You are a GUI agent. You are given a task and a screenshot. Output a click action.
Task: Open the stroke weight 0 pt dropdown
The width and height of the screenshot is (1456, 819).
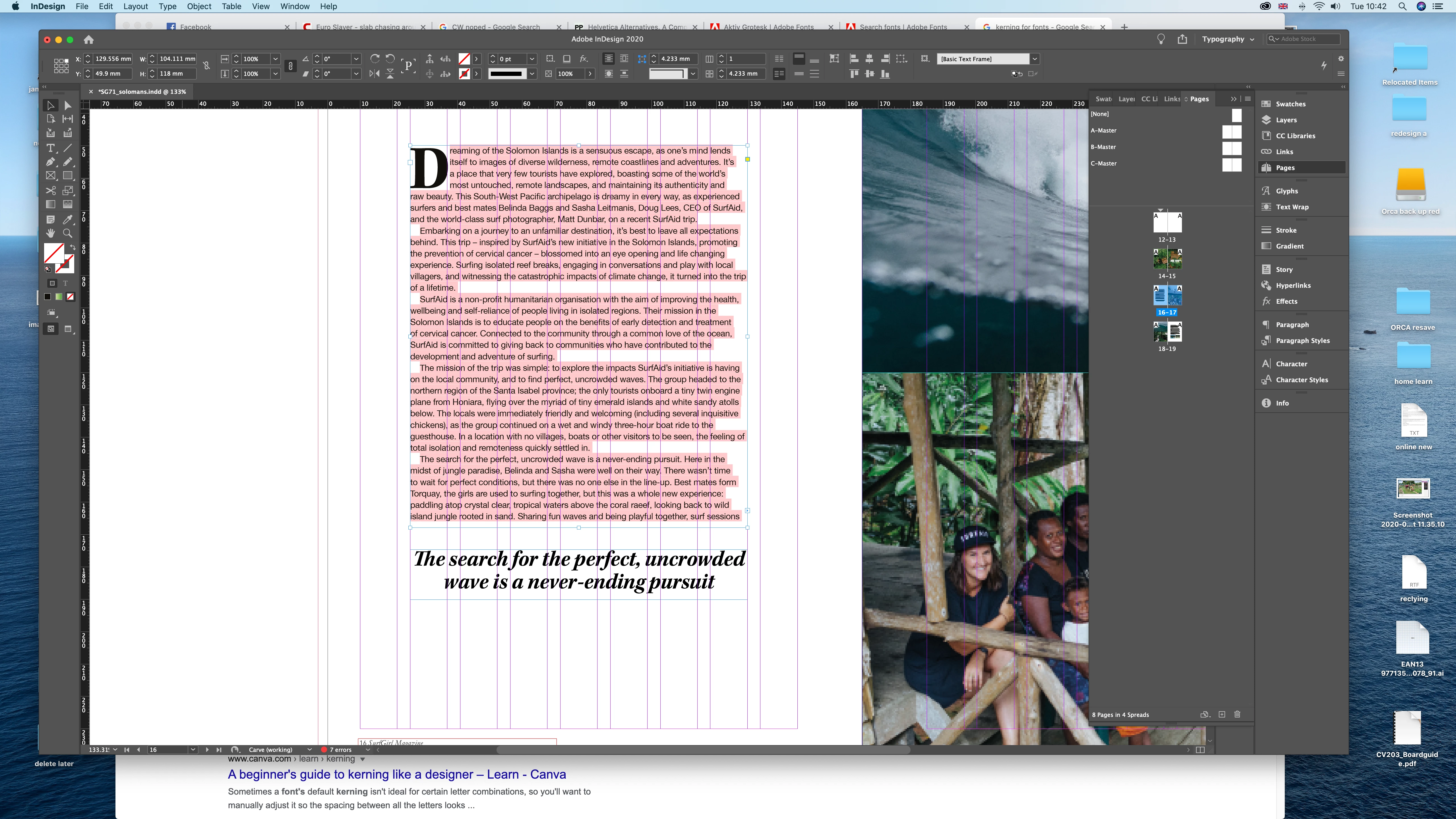coord(531,59)
